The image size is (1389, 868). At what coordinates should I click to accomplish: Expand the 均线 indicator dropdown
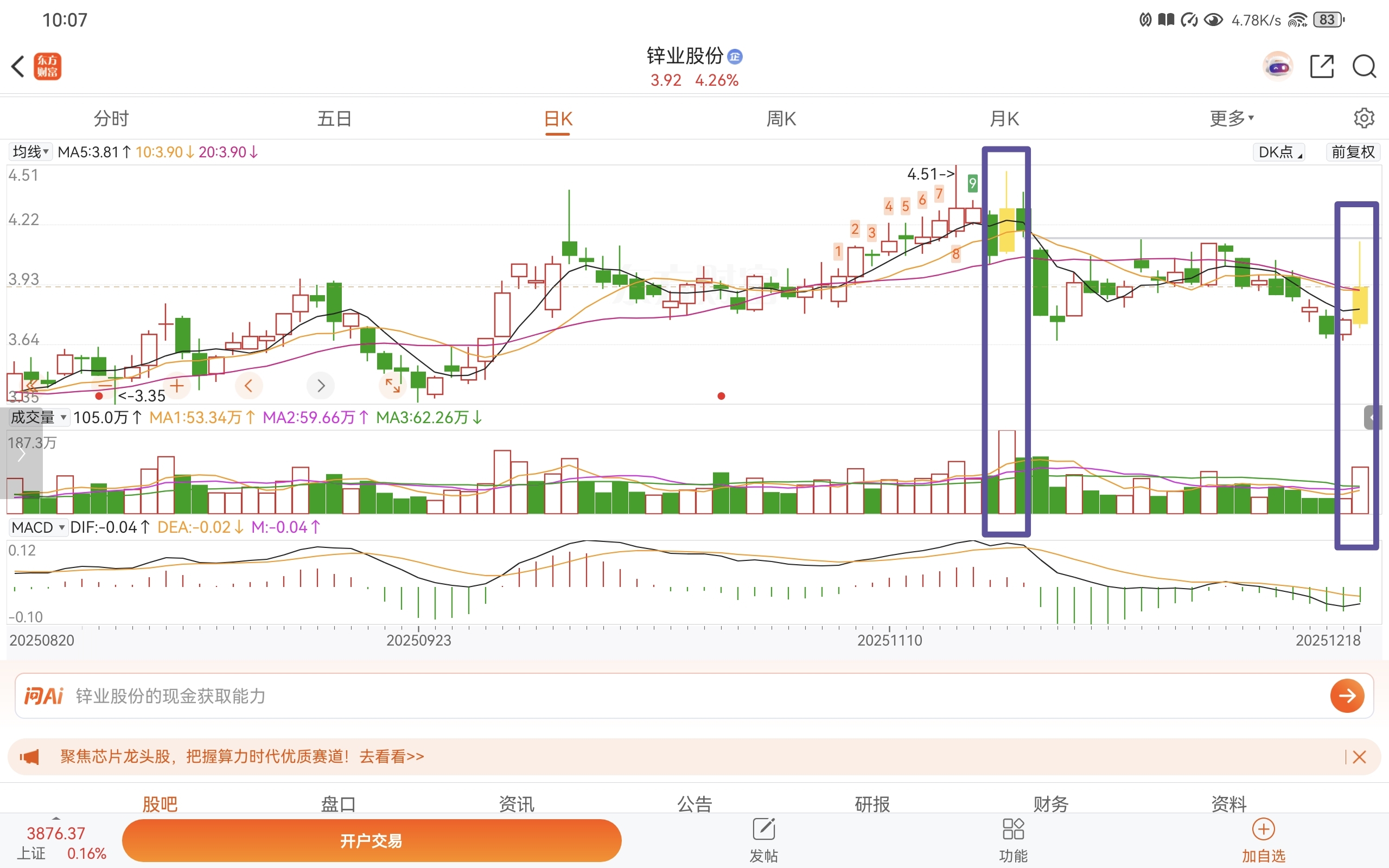pyautogui.click(x=30, y=152)
